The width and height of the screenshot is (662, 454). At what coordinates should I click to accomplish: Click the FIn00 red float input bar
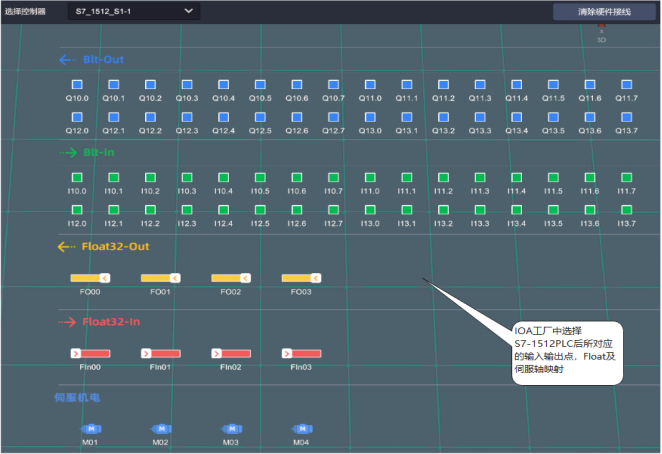click(x=90, y=353)
